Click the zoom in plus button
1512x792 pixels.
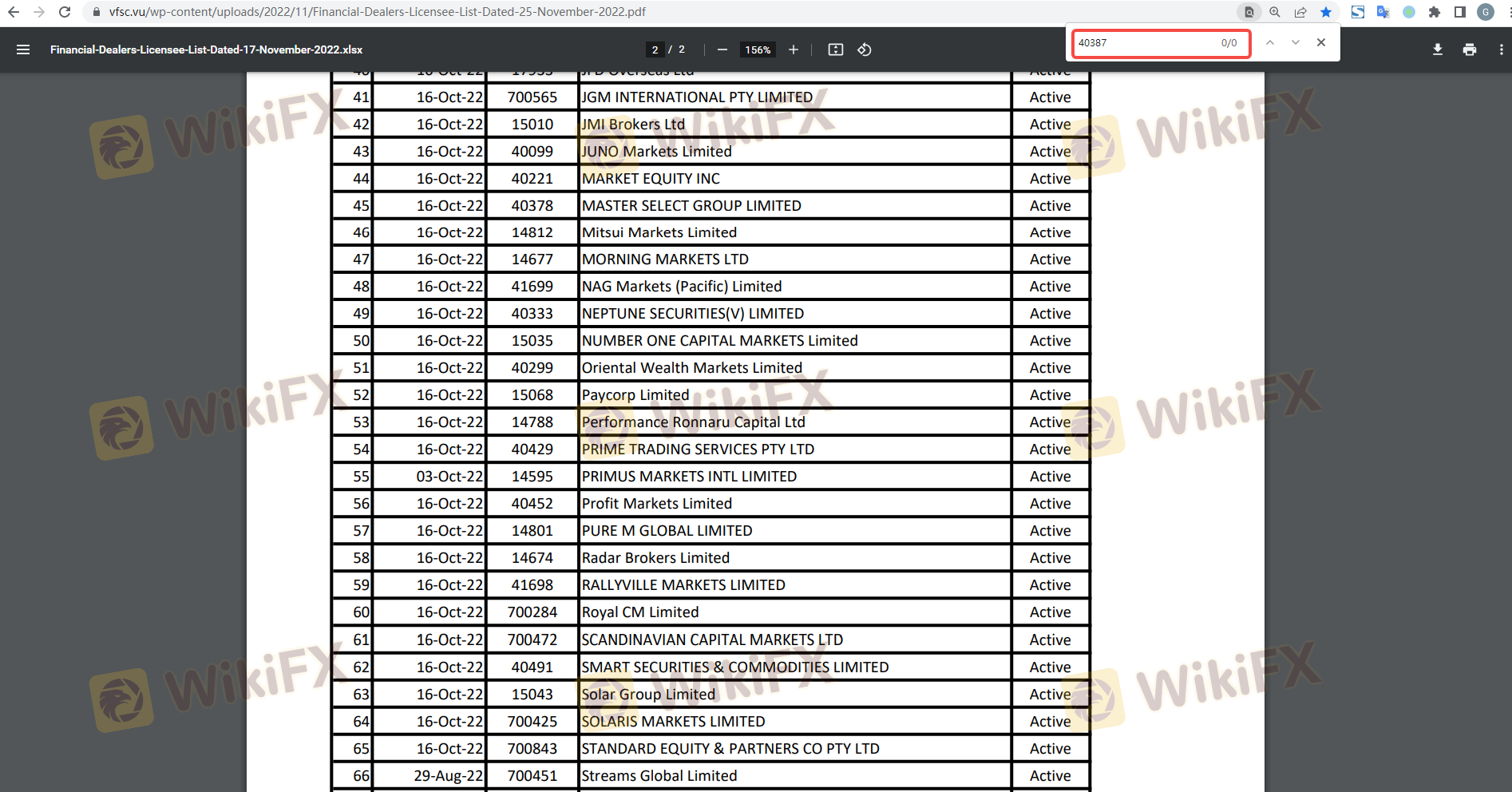coord(794,49)
